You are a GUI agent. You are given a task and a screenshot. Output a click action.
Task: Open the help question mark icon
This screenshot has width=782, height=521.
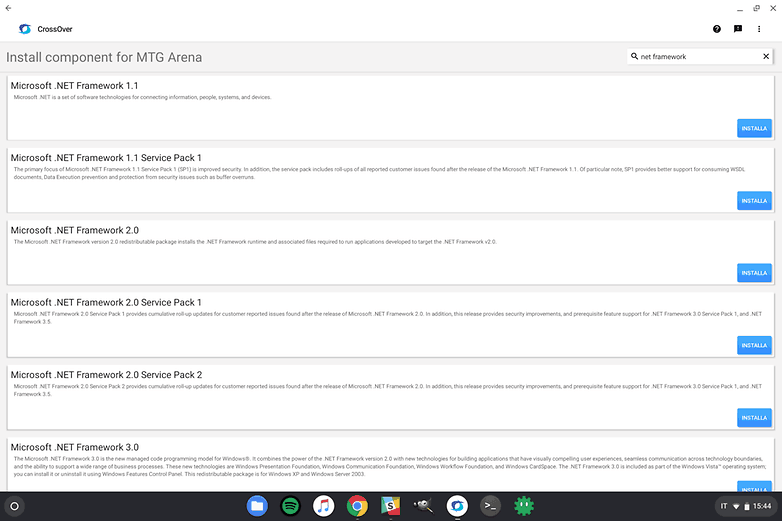tap(717, 29)
